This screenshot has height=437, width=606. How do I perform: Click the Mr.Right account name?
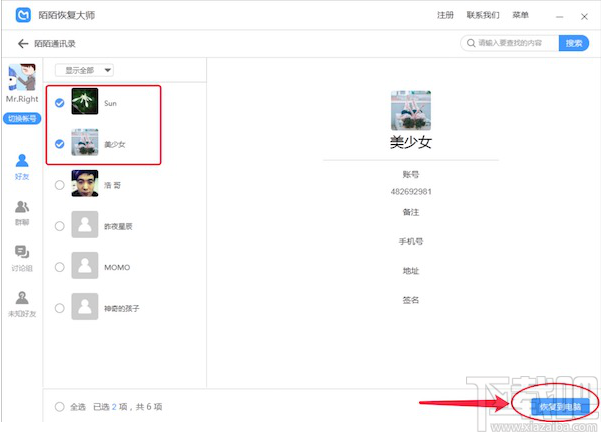click(x=22, y=99)
